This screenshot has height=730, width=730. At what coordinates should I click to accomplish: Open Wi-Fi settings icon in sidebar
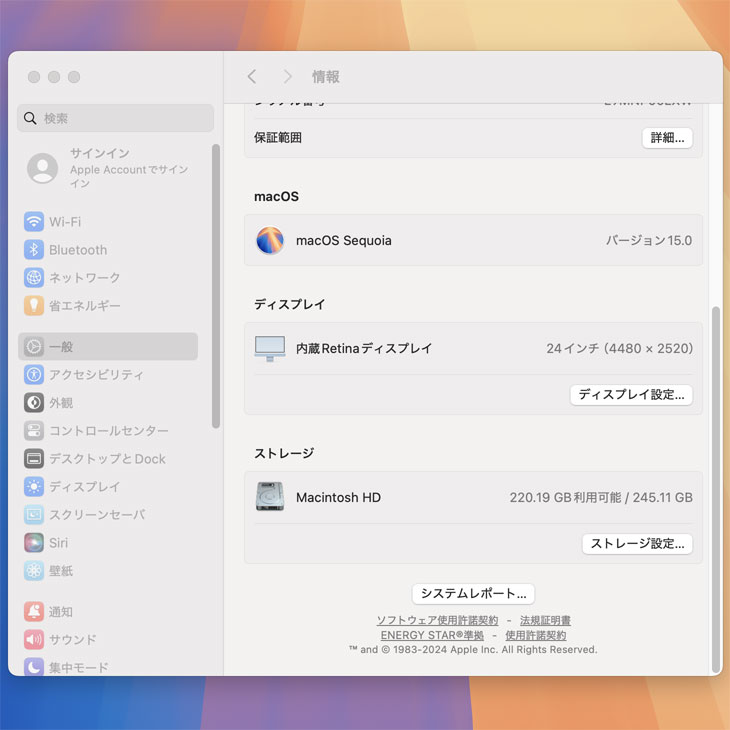[x=34, y=222]
